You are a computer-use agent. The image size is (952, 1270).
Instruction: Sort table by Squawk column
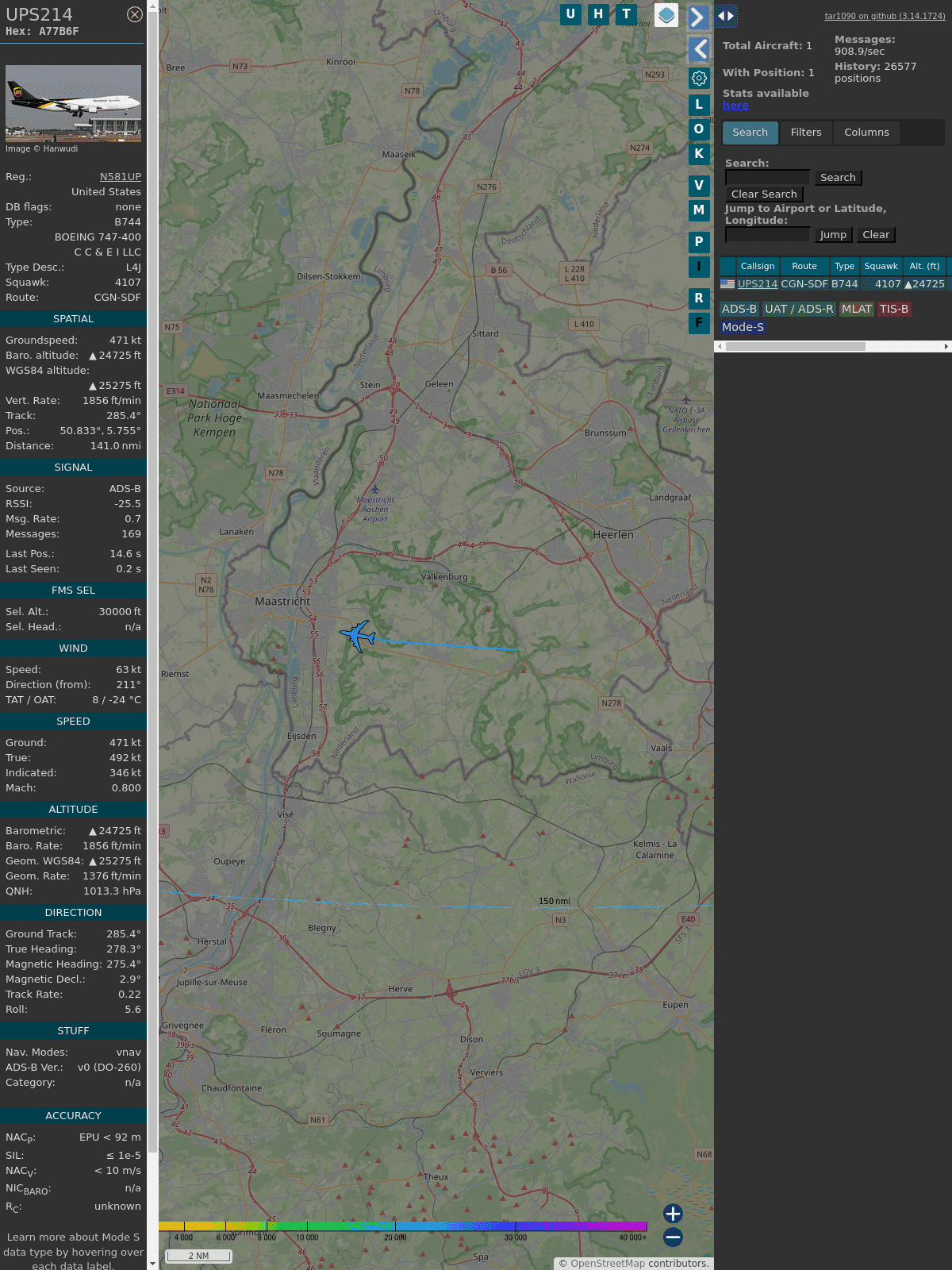(881, 266)
